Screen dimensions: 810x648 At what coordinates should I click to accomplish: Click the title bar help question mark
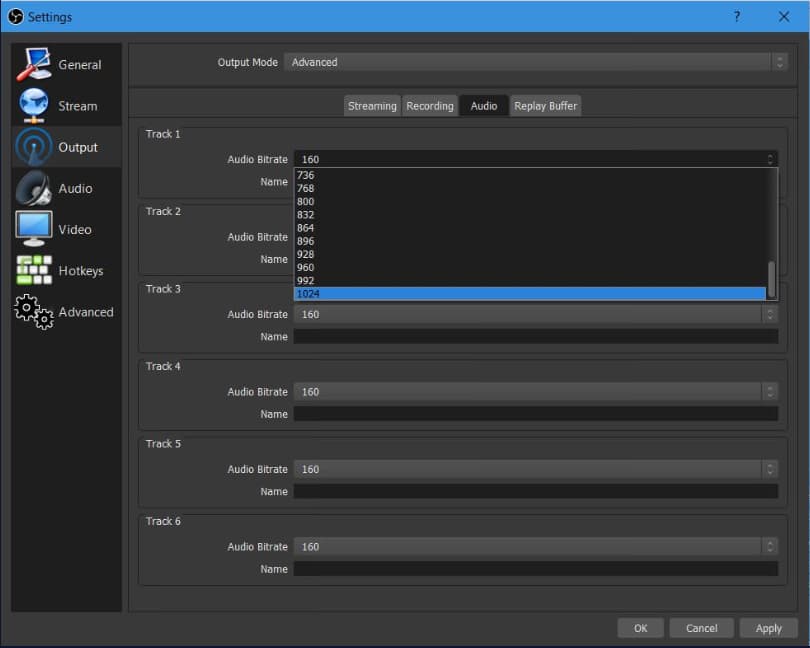(x=737, y=17)
